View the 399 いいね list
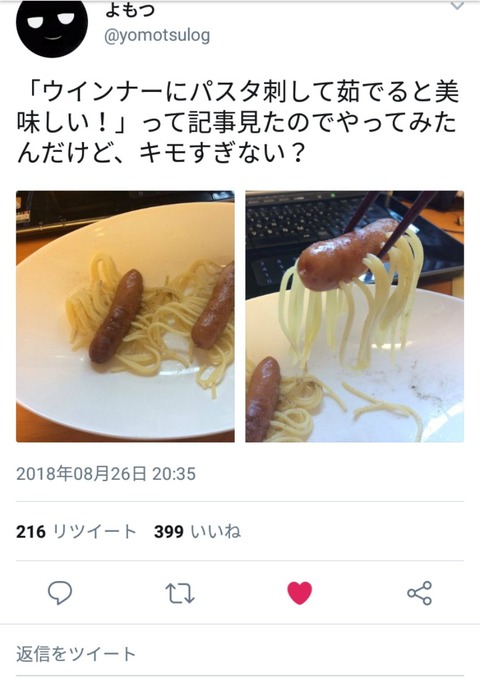Image resolution: width=480 pixels, height=683 pixels. (x=197, y=531)
